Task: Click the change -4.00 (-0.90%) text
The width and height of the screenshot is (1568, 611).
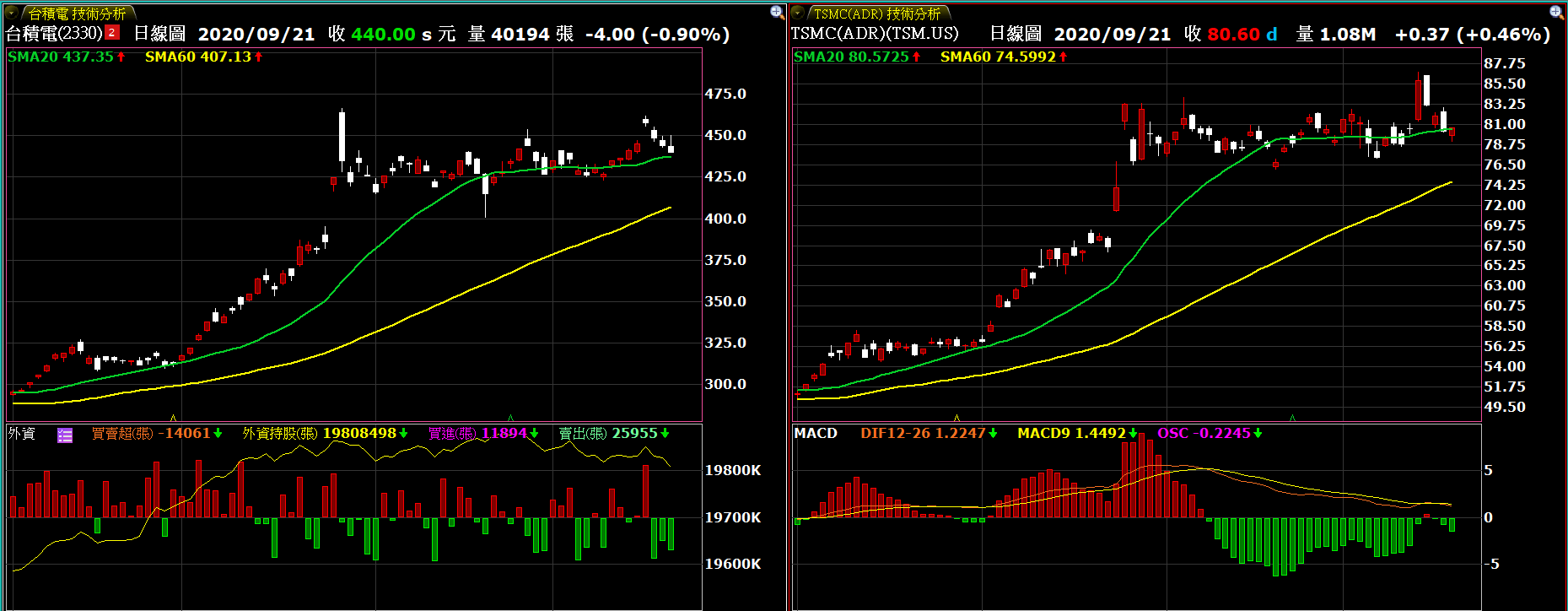Action: click(x=657, y=35)
